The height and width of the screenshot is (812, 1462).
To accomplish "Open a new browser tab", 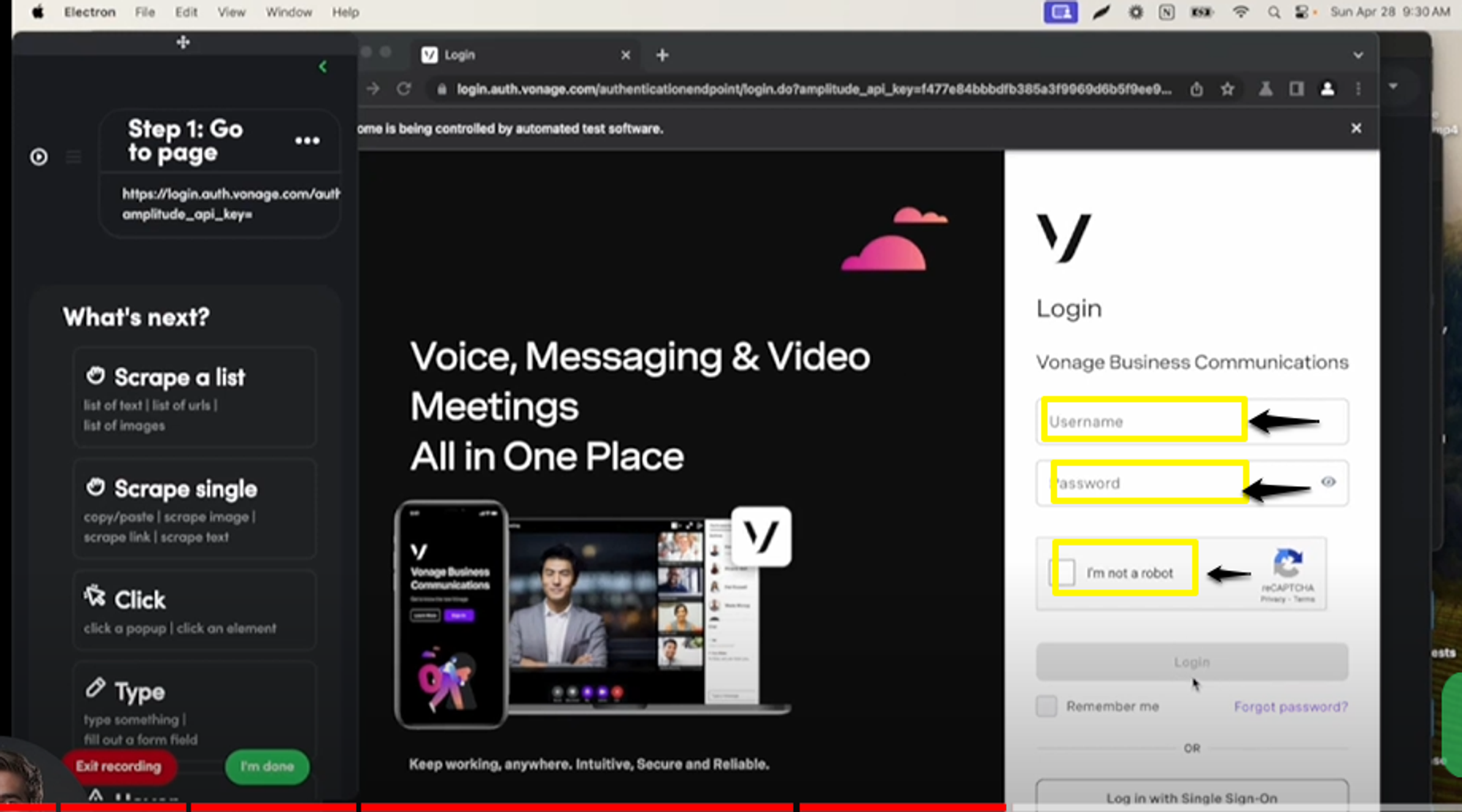I will tap(662, 55).
